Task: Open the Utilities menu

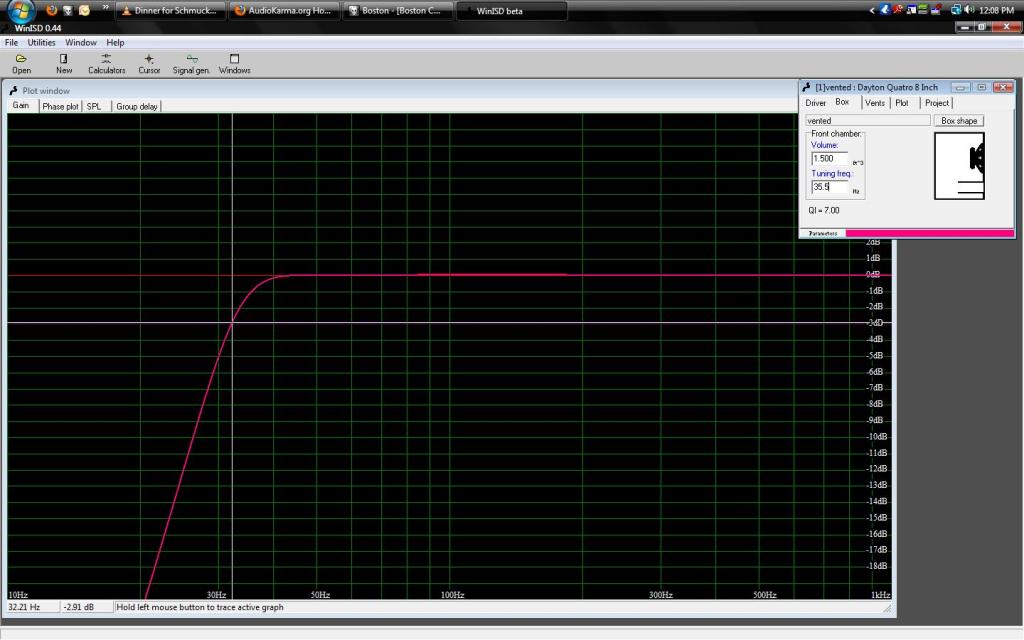Action: coord(41,43)
